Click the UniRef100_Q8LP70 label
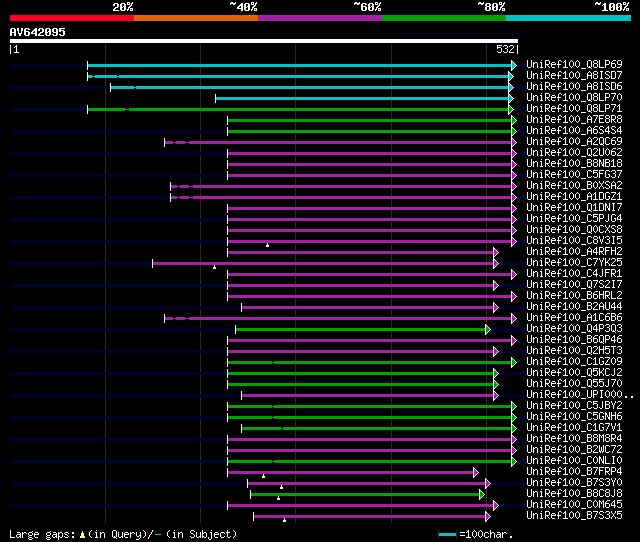 pos(574,98)
